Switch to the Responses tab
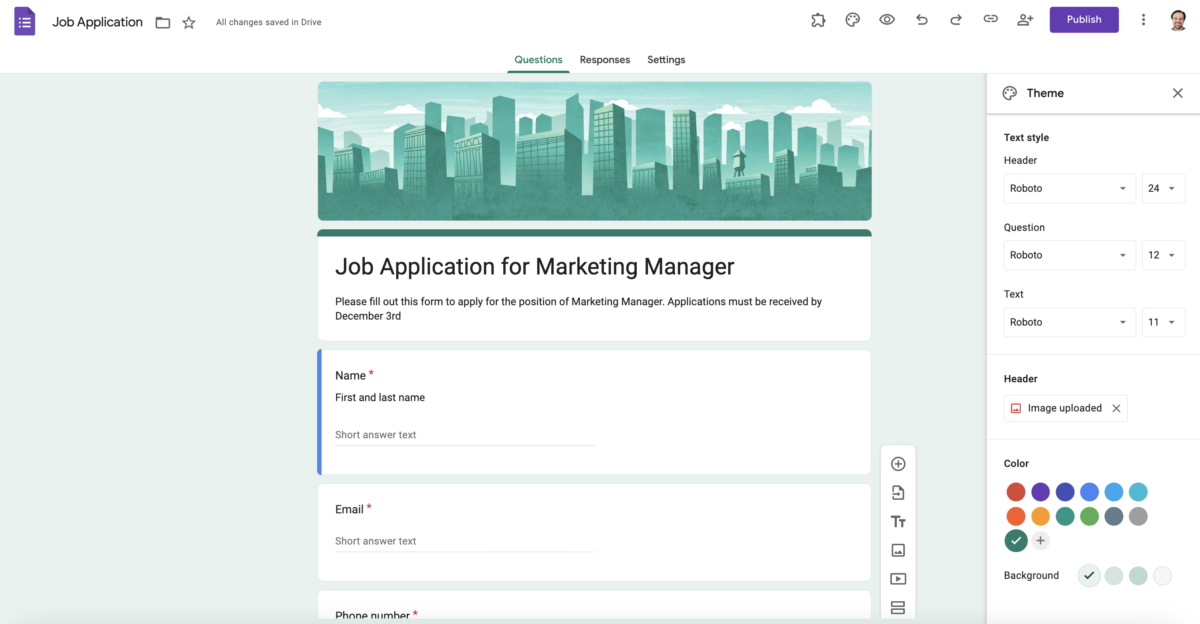The height and width of the screenshot is (624, 1200). [605, 60]
